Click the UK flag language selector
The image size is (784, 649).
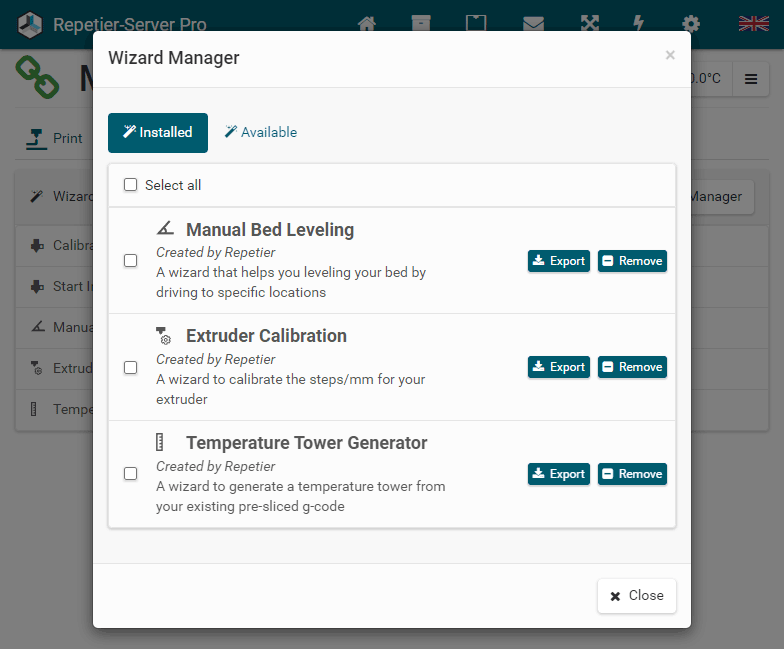[753, 24]
